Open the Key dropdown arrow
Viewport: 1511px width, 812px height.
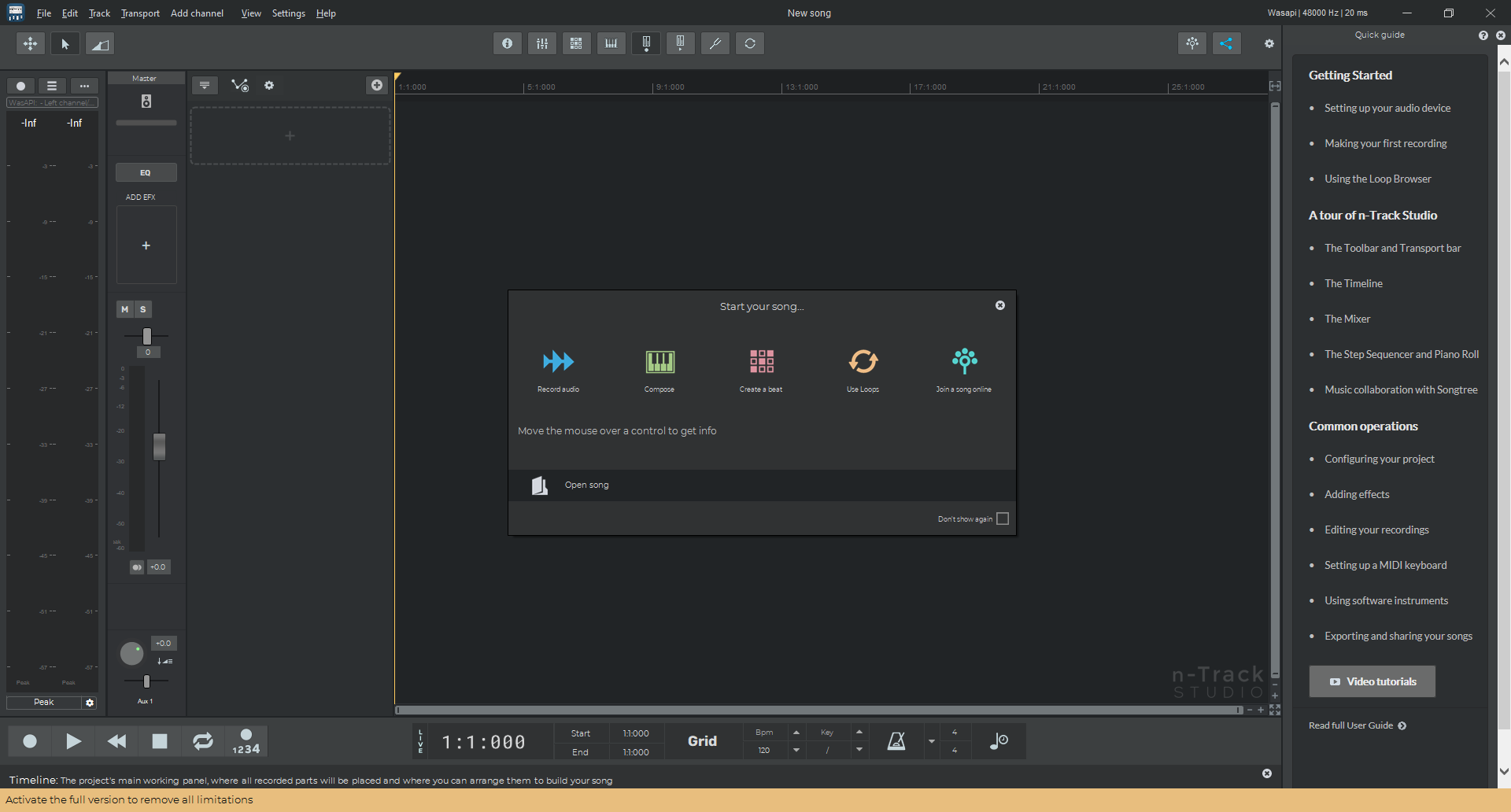click(859, 751)
